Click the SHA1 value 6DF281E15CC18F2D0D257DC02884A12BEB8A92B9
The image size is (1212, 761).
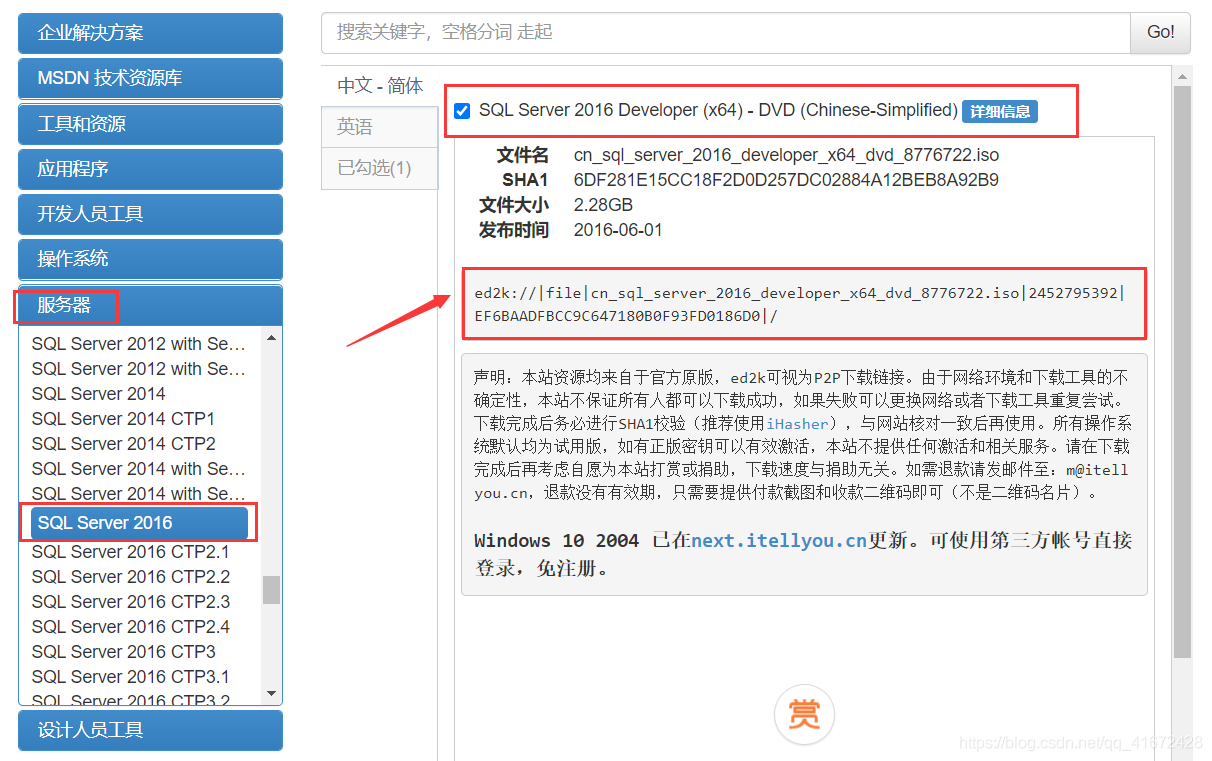786,180
